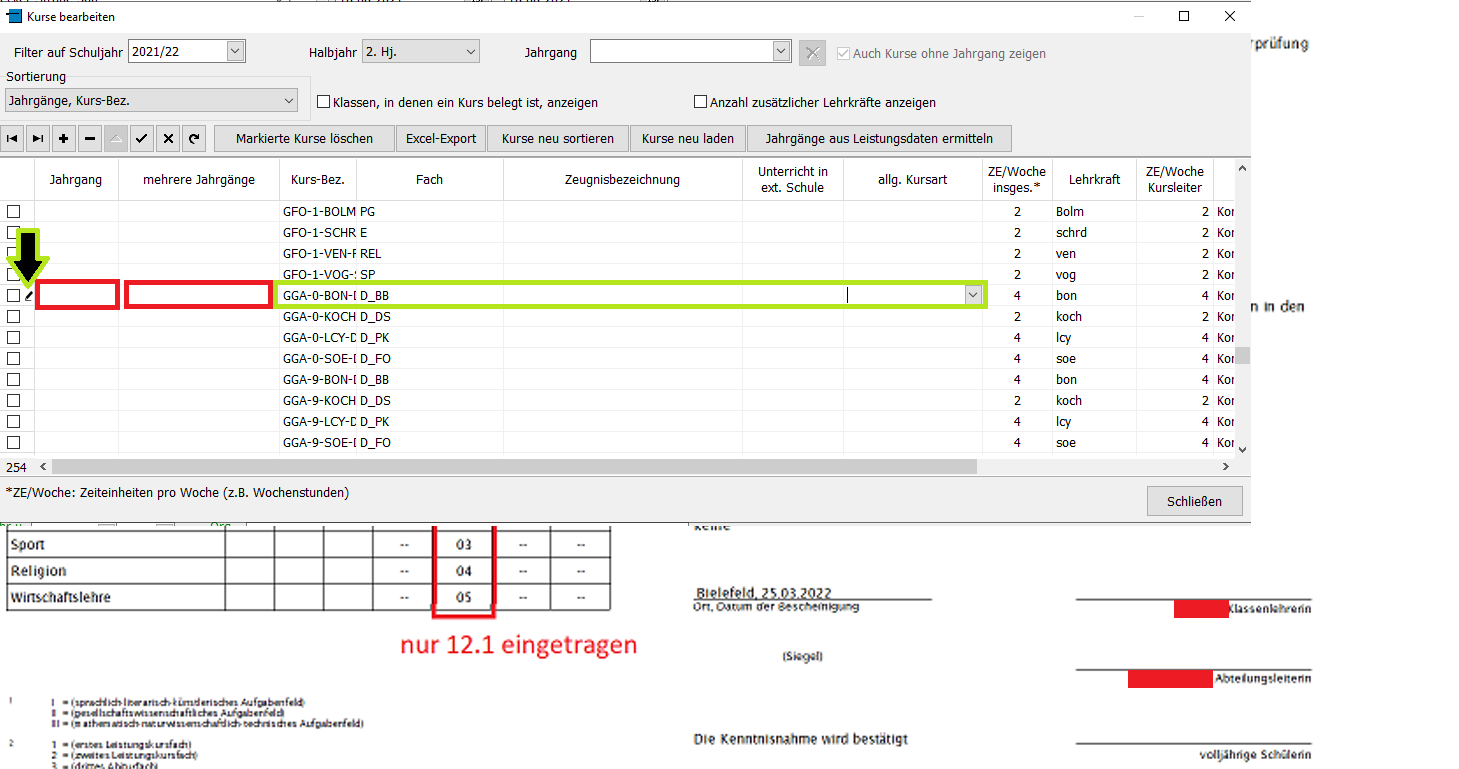Enable 'Klassen, in denen ein Kurs belegt ist, anzeigen'
1459x769 pixels.
point(323,102)
